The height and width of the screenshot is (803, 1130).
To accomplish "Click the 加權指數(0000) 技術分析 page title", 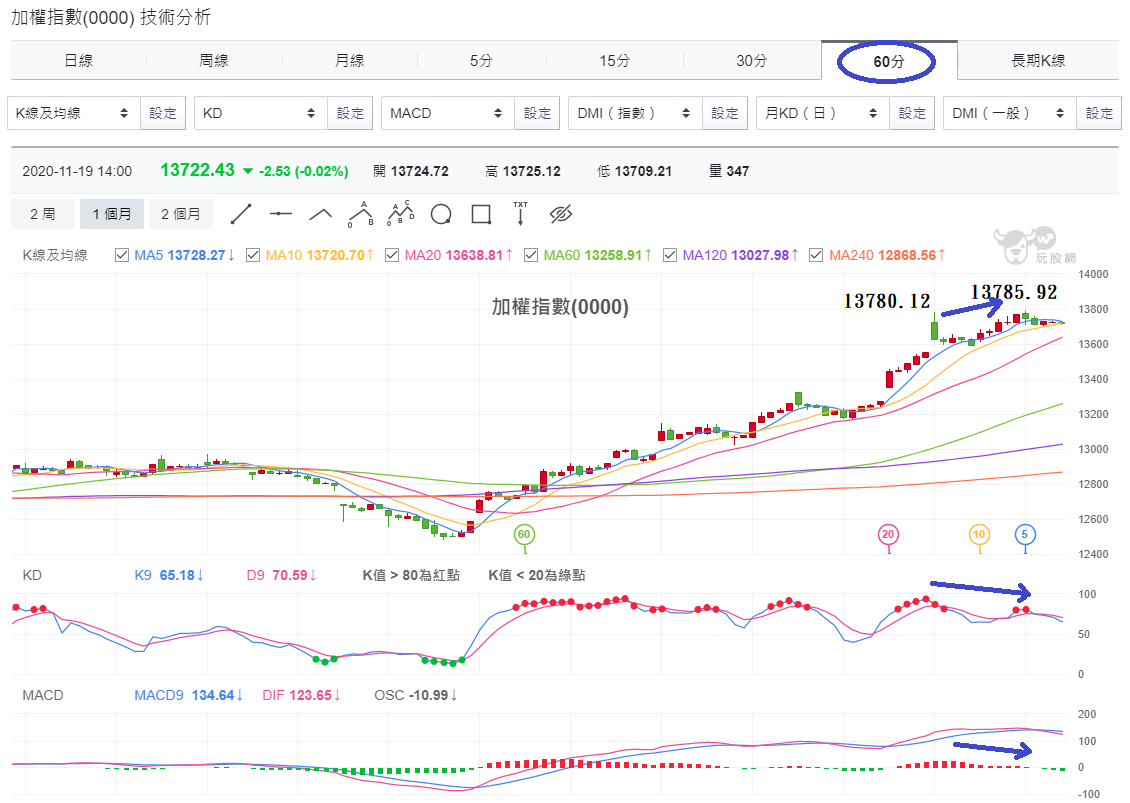I will tap(111, 17).
